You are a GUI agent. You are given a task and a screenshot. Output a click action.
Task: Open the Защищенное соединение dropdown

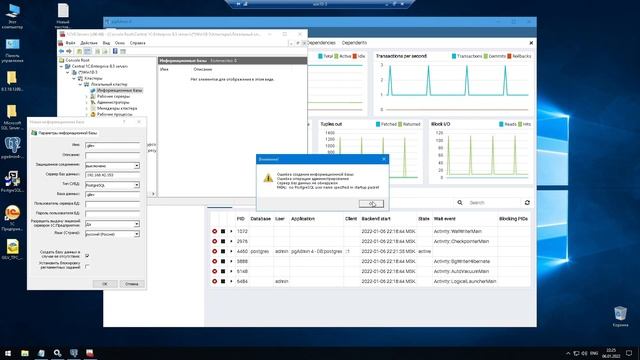tap(137, 166)
